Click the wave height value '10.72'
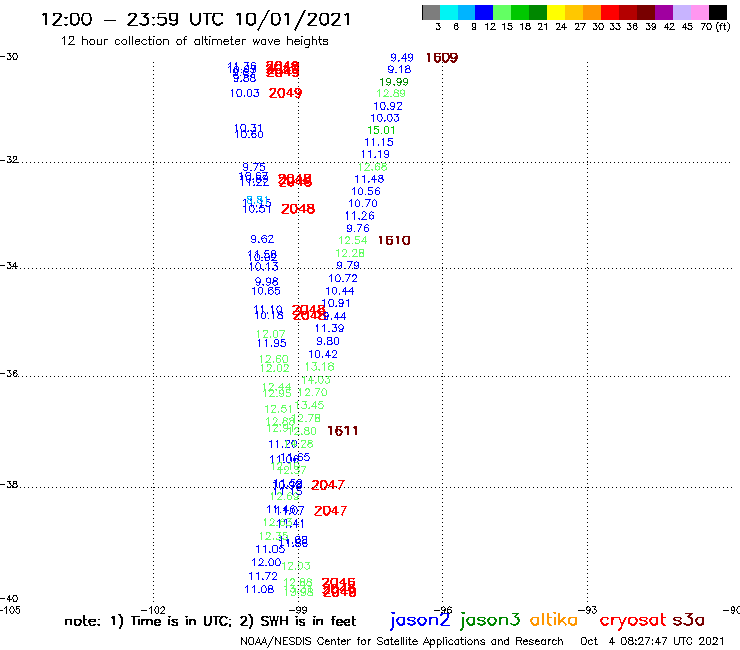This screenshot has height=650, width=740. [x=343, y=279]
